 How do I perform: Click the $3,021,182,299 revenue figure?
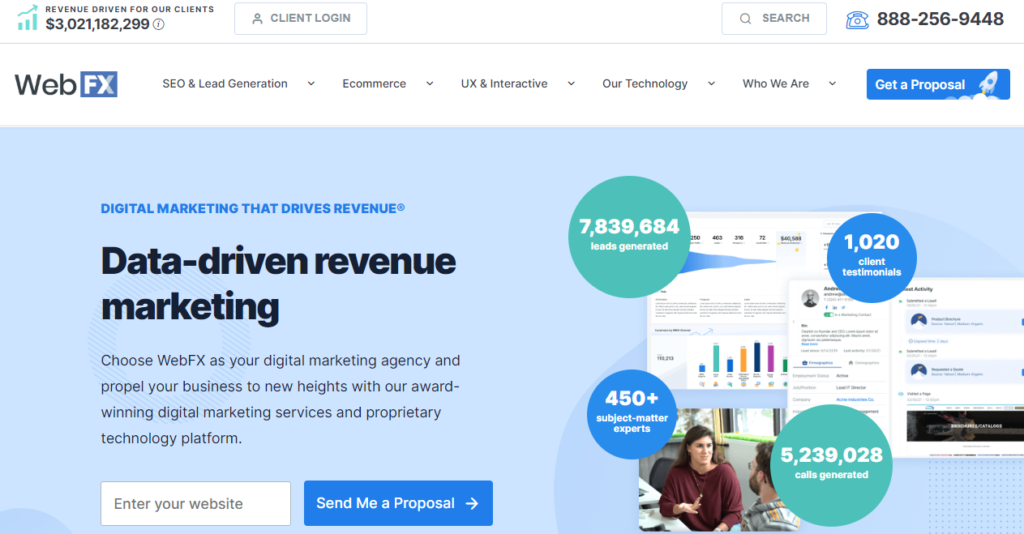(x=97, y=24)
